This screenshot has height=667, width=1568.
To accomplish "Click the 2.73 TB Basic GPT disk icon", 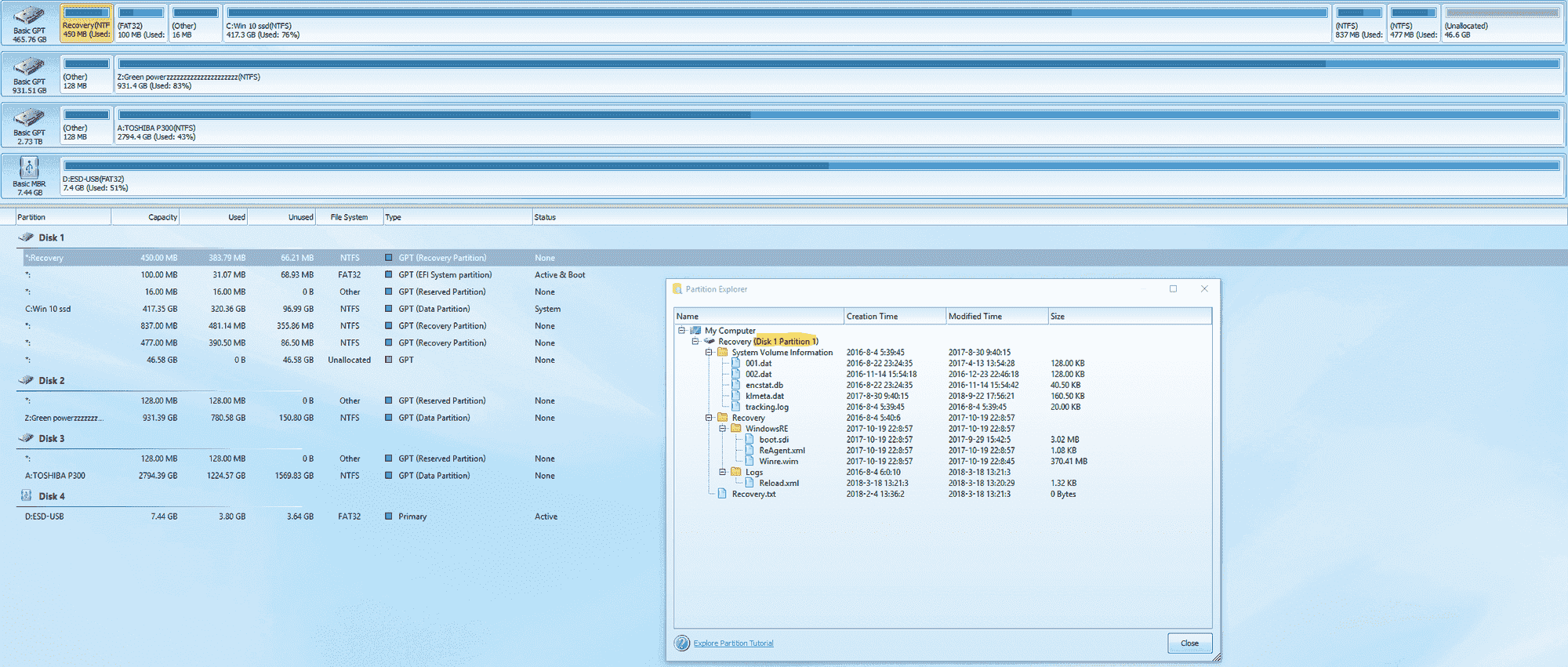I will [x=29, y=118].
